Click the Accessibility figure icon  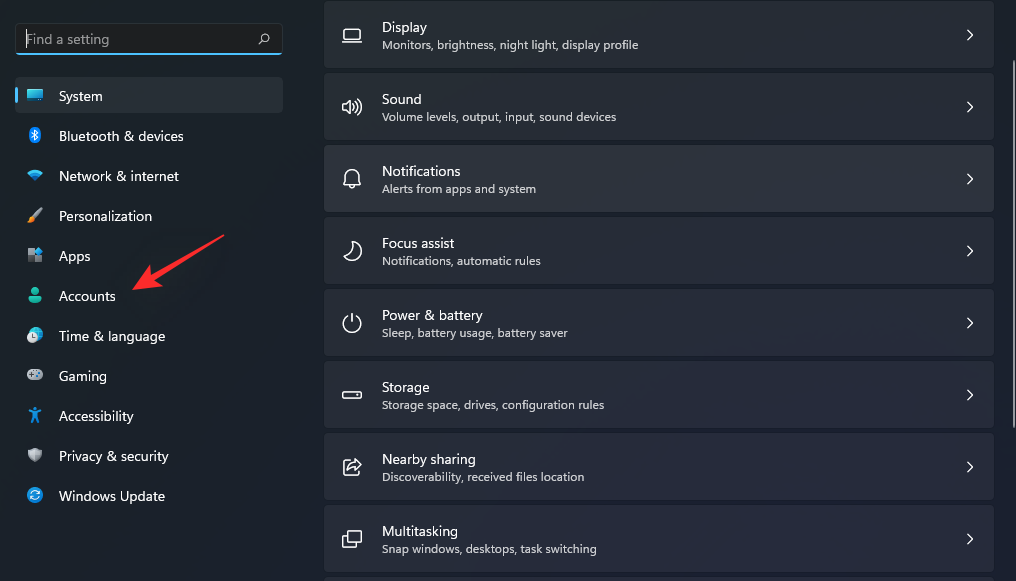click(x=35, y=416)
